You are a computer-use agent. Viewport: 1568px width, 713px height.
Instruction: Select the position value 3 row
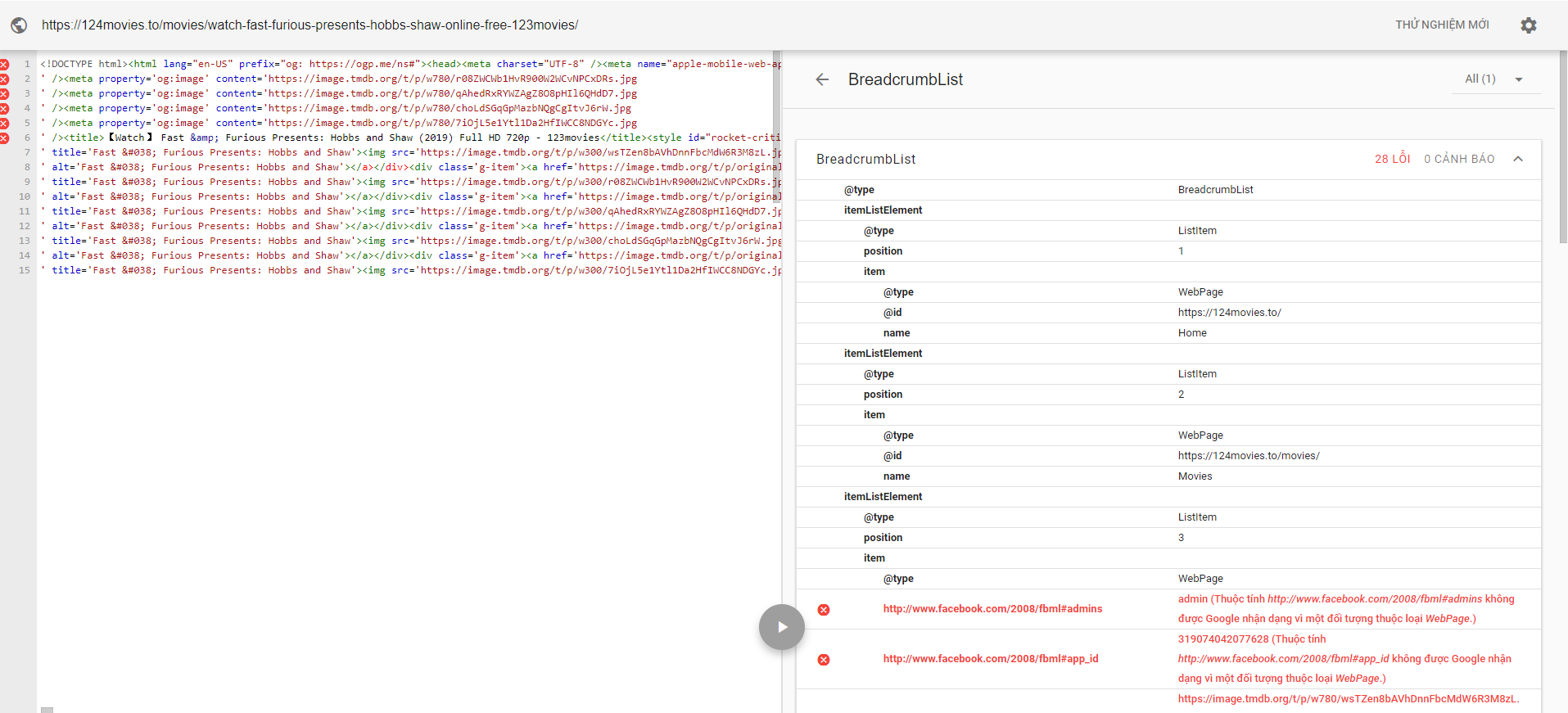click(1168, 538)
